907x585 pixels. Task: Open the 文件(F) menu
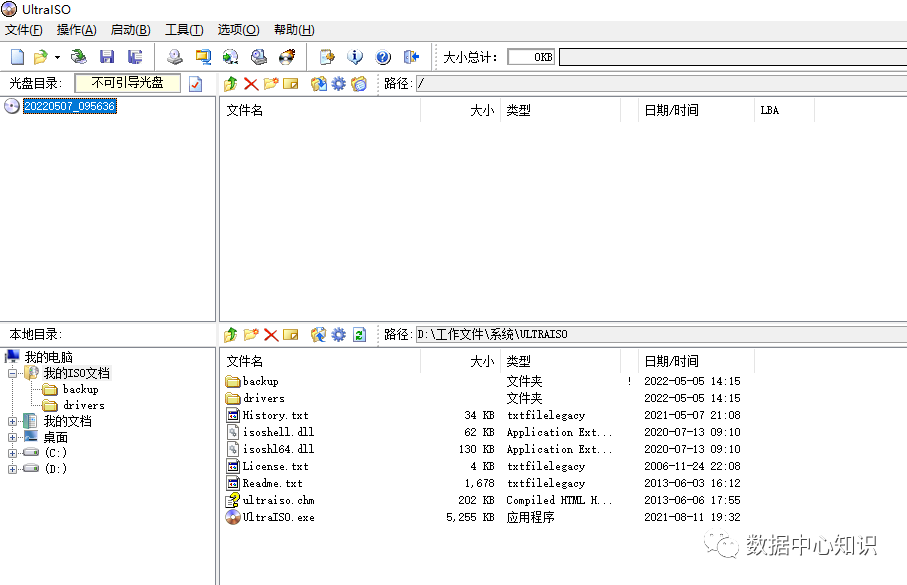(23, 30)
